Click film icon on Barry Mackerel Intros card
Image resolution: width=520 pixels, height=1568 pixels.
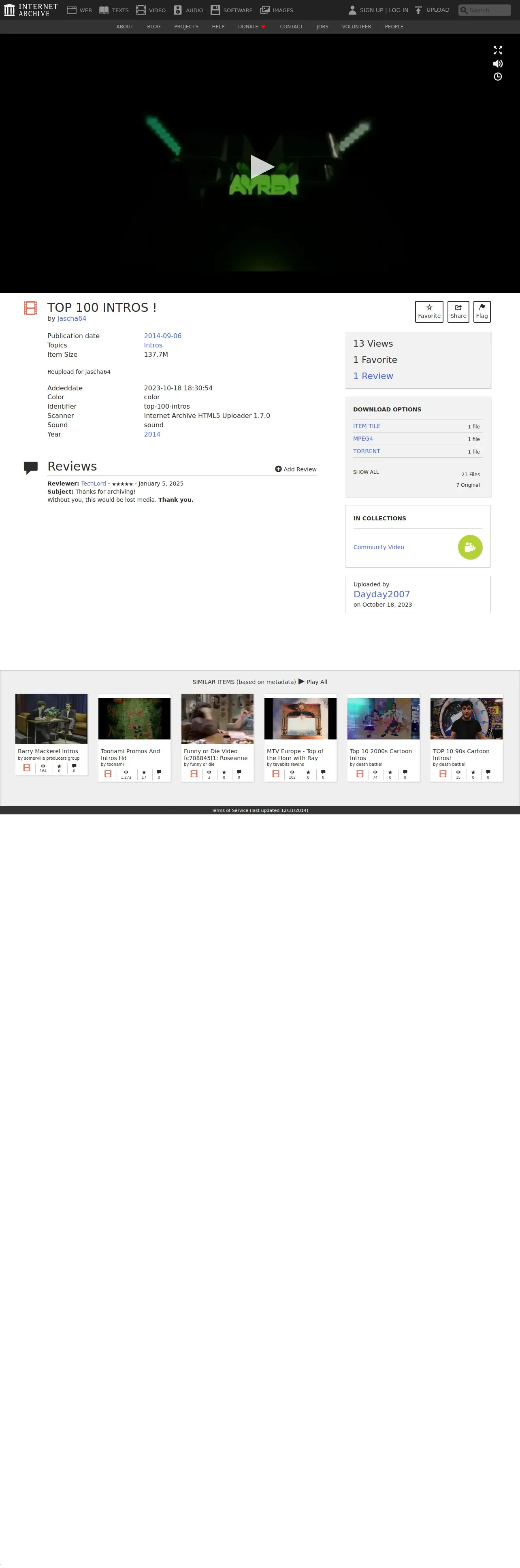27,767
